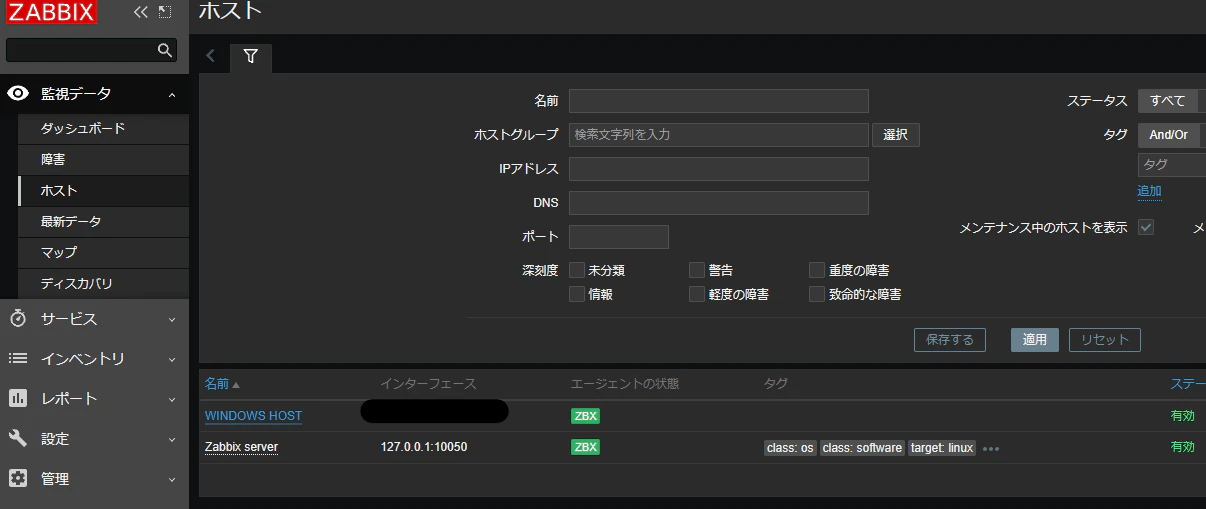The image size is (1206, 509).
Task: Focus the タグ name input
Action: 1172,165
